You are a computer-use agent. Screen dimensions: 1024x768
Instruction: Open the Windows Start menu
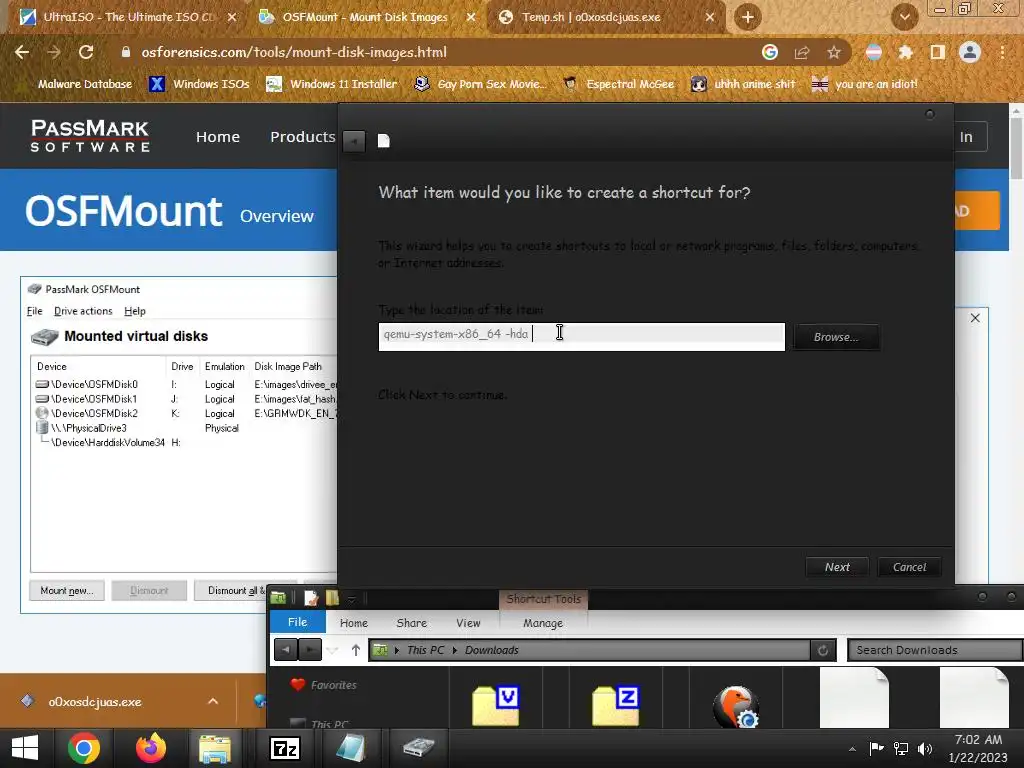click(25, 748)
